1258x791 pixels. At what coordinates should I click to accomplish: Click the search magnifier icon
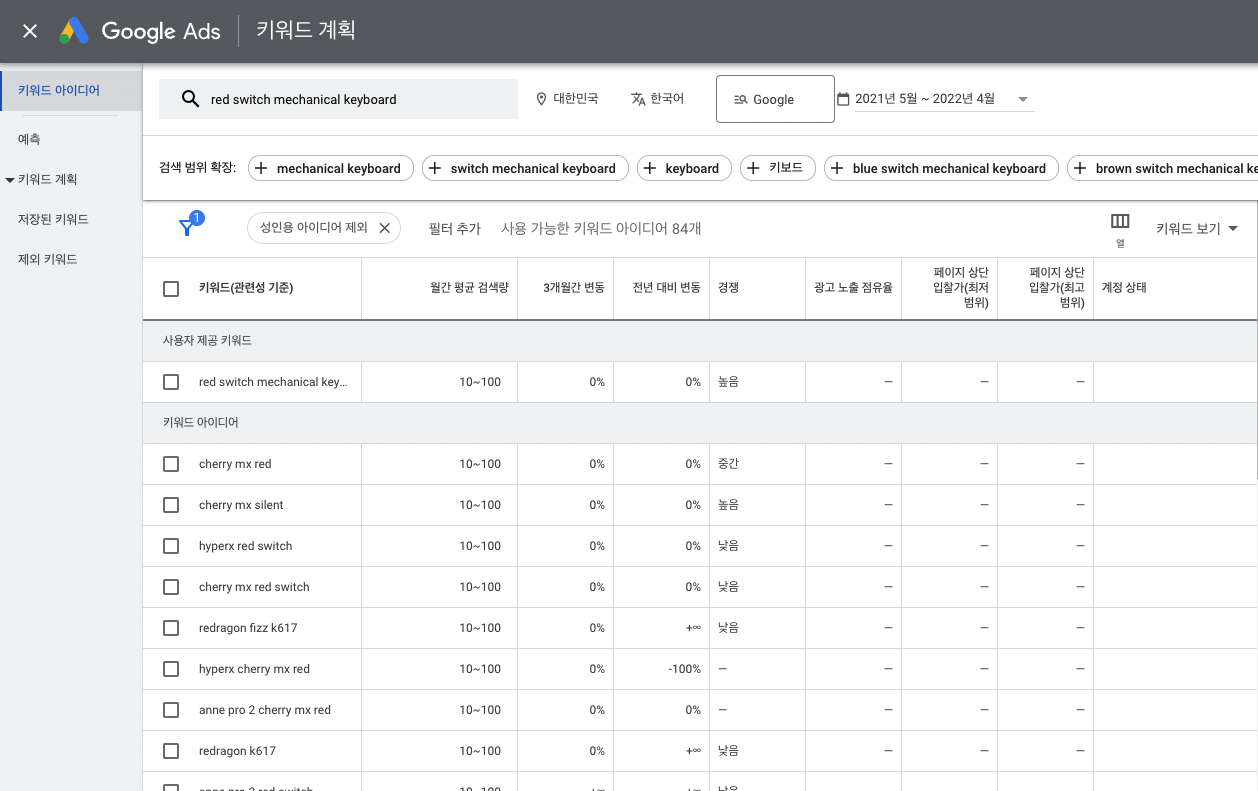190,99
